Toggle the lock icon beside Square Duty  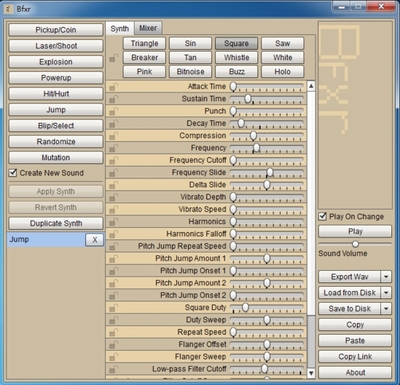113,308
